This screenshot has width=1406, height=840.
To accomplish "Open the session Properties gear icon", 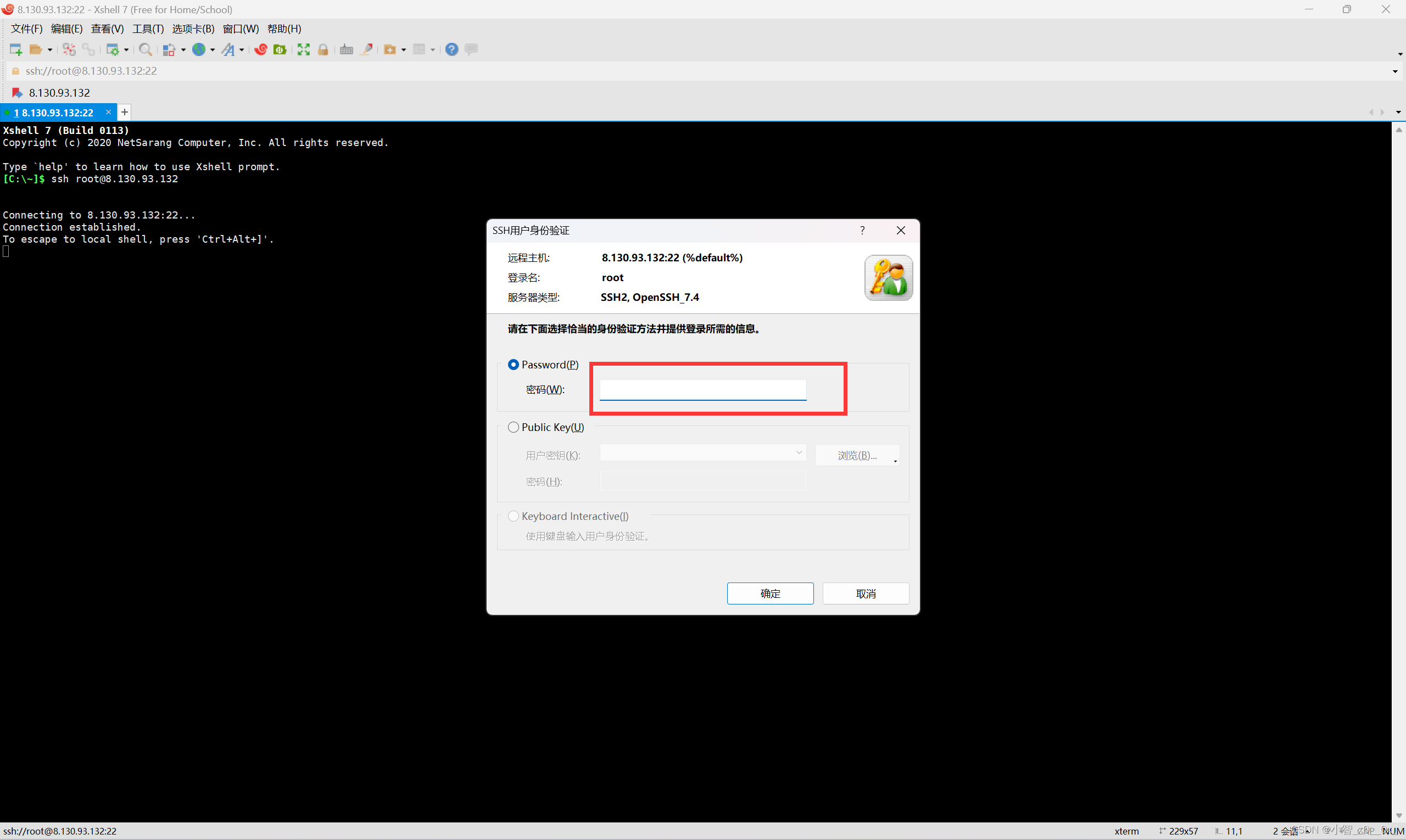I will click(x=113, y=49).
